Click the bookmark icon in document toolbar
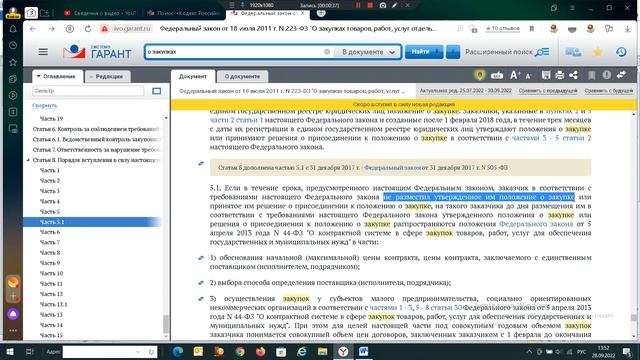This screenshot has width=640, height=360. click(x=591, y=75)
